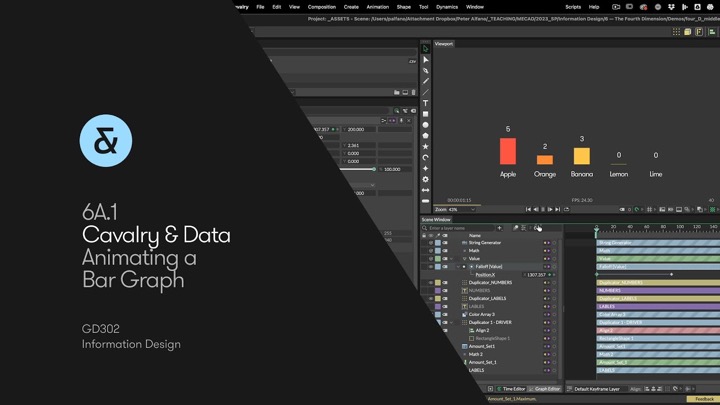Collapse the Falloff [Value] layer
This screenshot has width=720, height=405.
coord(458,266)
